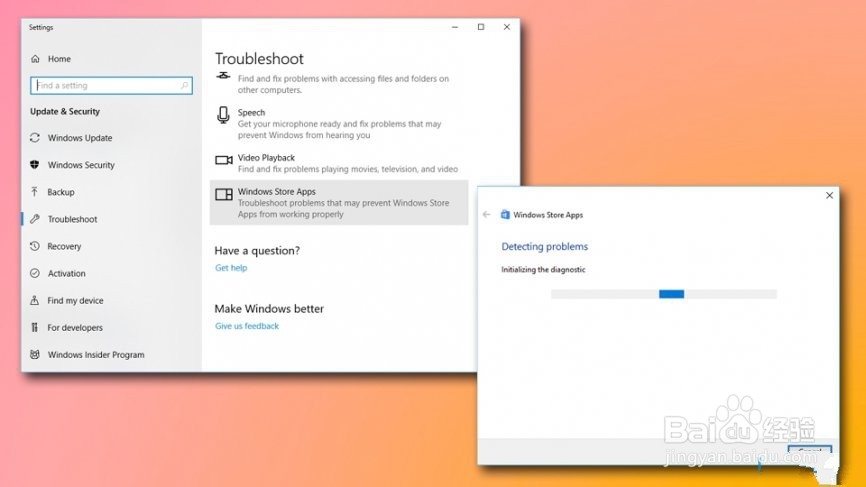Maximize the Settings window
The image size is (866, 487).
pyautogui.click(x=480, y=27)
